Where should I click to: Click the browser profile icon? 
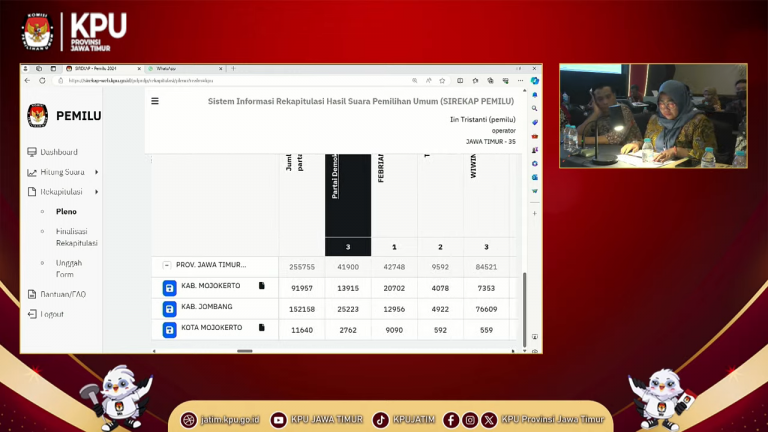click(25, 69)
